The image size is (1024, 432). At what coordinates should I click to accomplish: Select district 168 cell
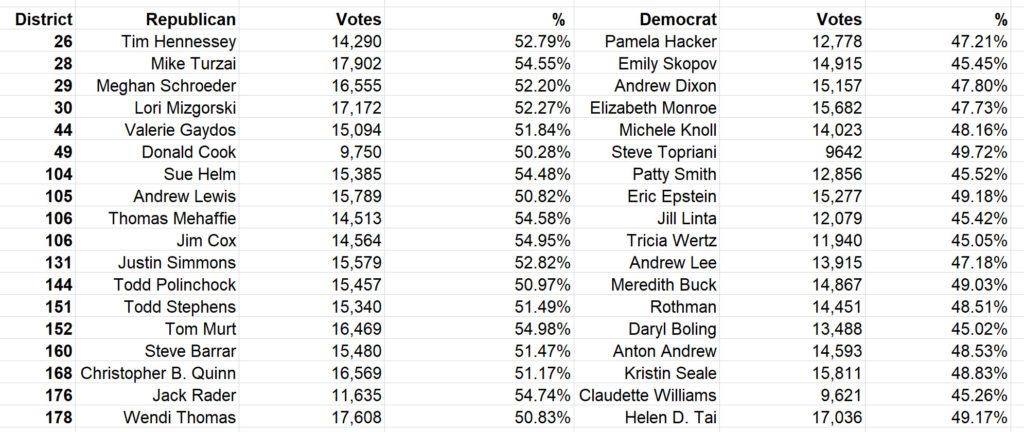coord(38,374)
